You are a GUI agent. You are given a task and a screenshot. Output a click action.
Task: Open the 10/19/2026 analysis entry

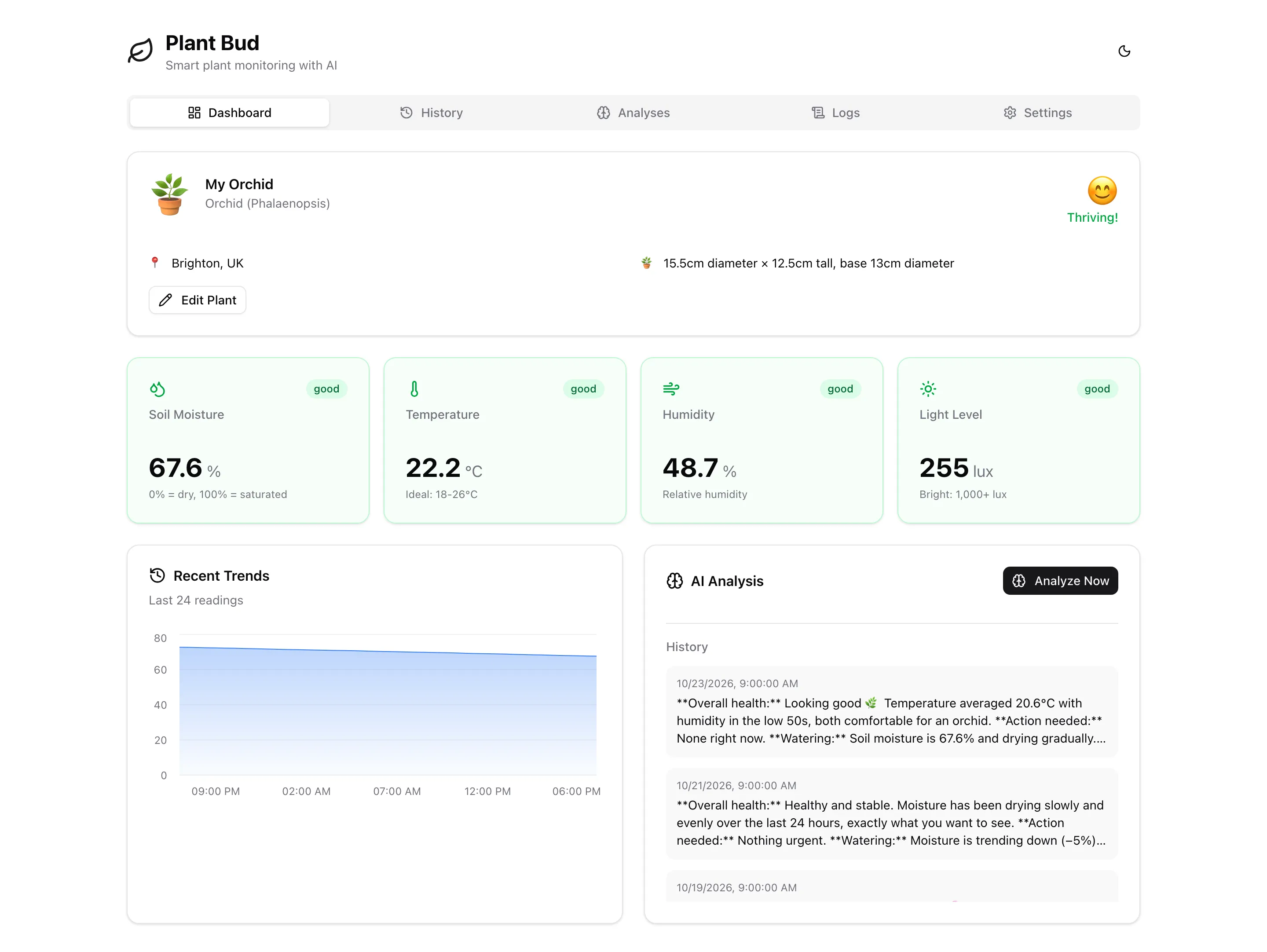tap(892, 886)
